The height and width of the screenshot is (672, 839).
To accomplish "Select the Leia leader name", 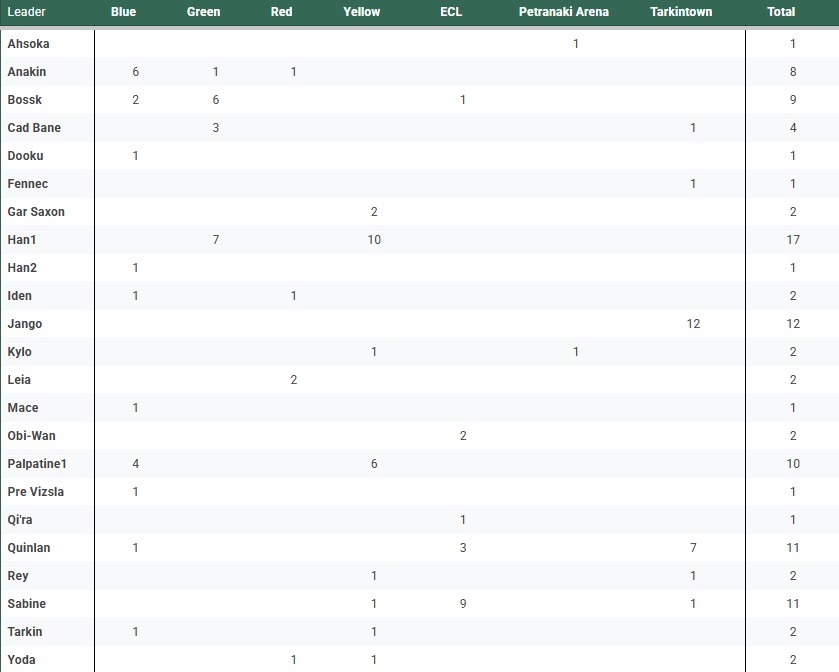I will (x=19, y=380).
